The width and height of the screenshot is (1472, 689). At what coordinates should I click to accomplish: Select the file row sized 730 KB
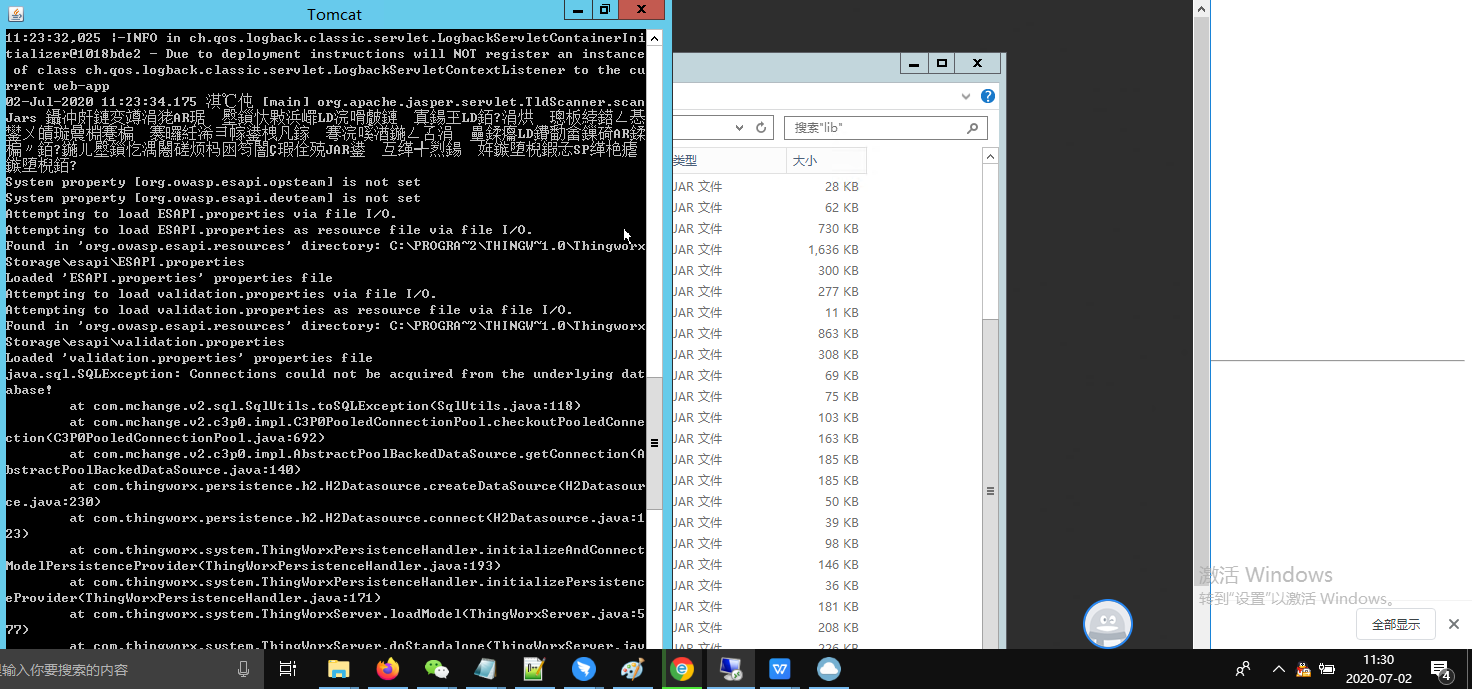pyautogui.click(x=769, y=229)
